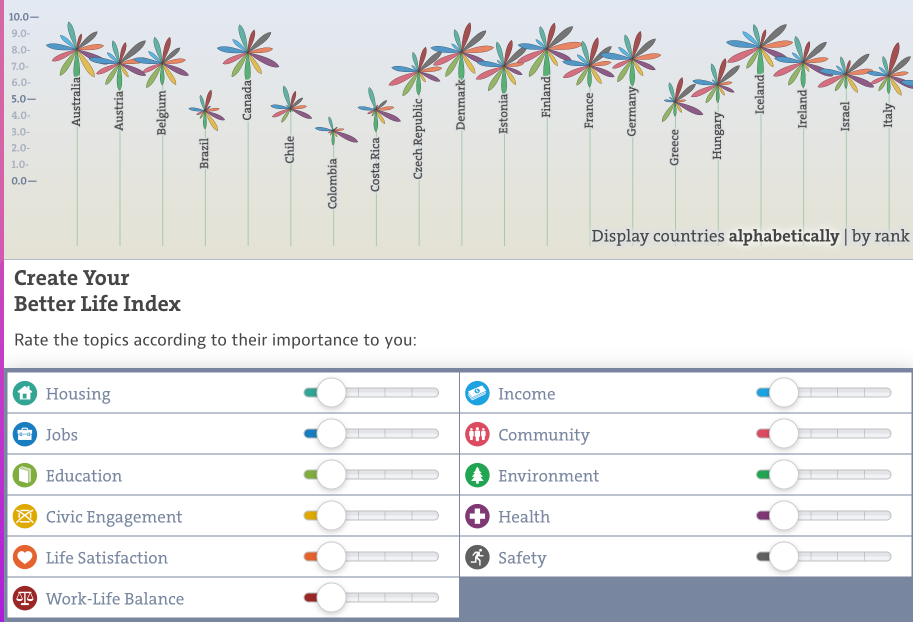Click the Housing house icon

[x=25, y=393]
